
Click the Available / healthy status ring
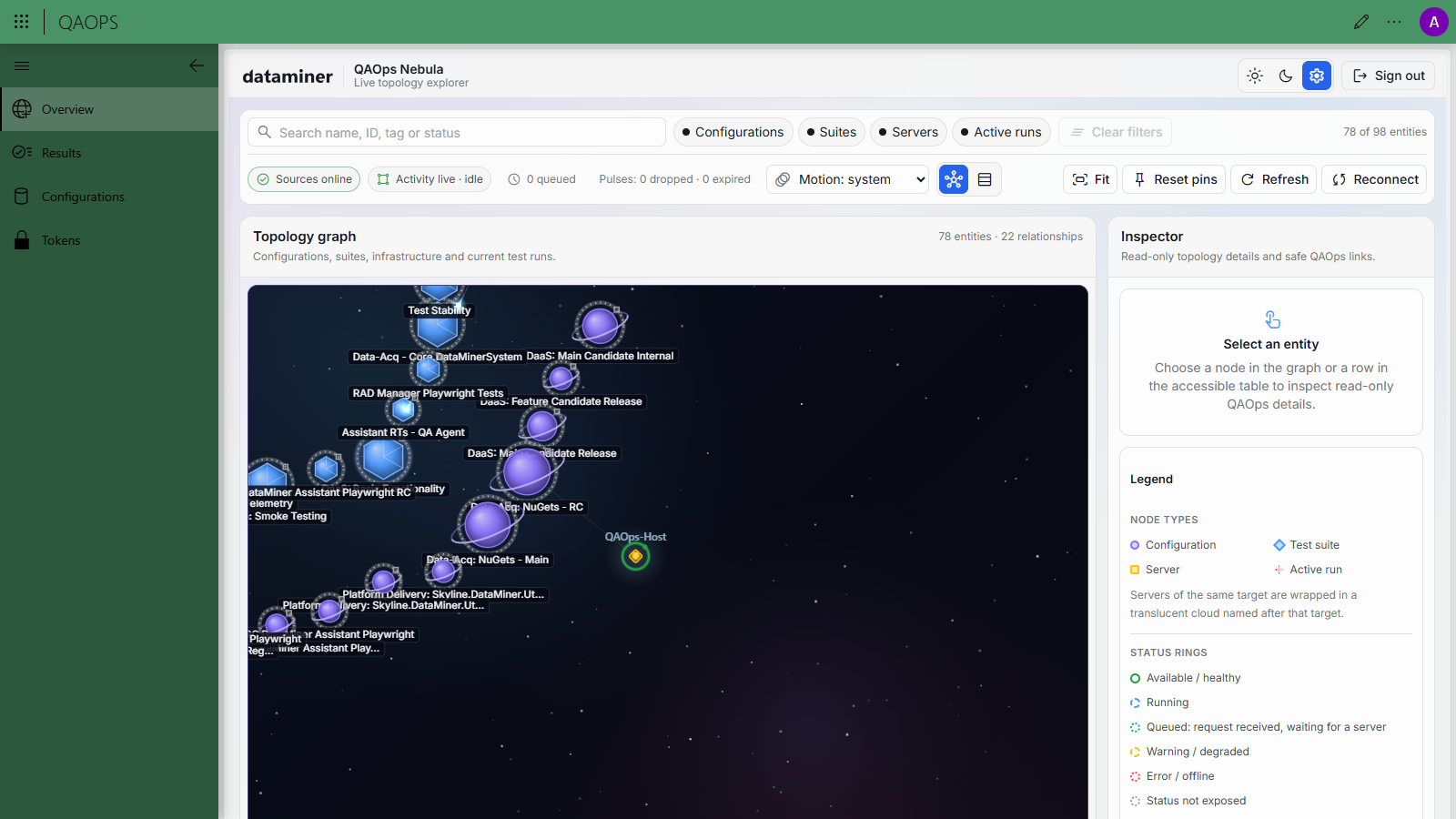(x=1135, y=678)
